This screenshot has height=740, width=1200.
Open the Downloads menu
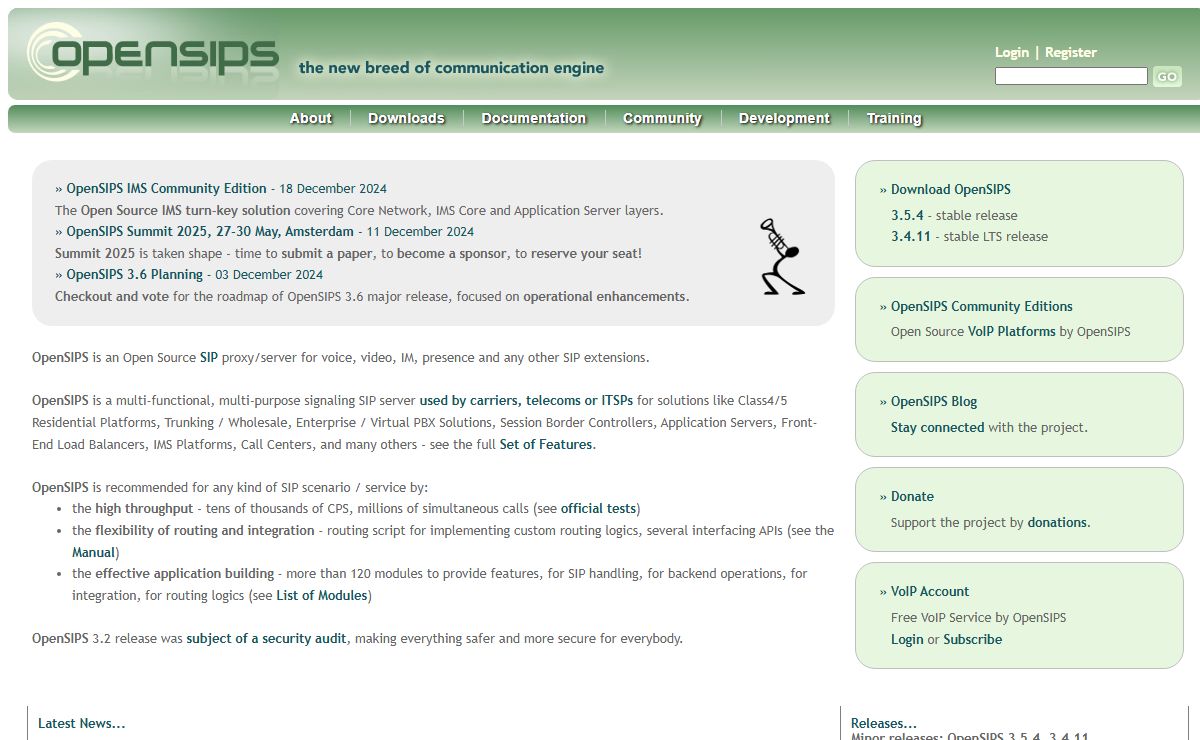(x=406, y=118)
